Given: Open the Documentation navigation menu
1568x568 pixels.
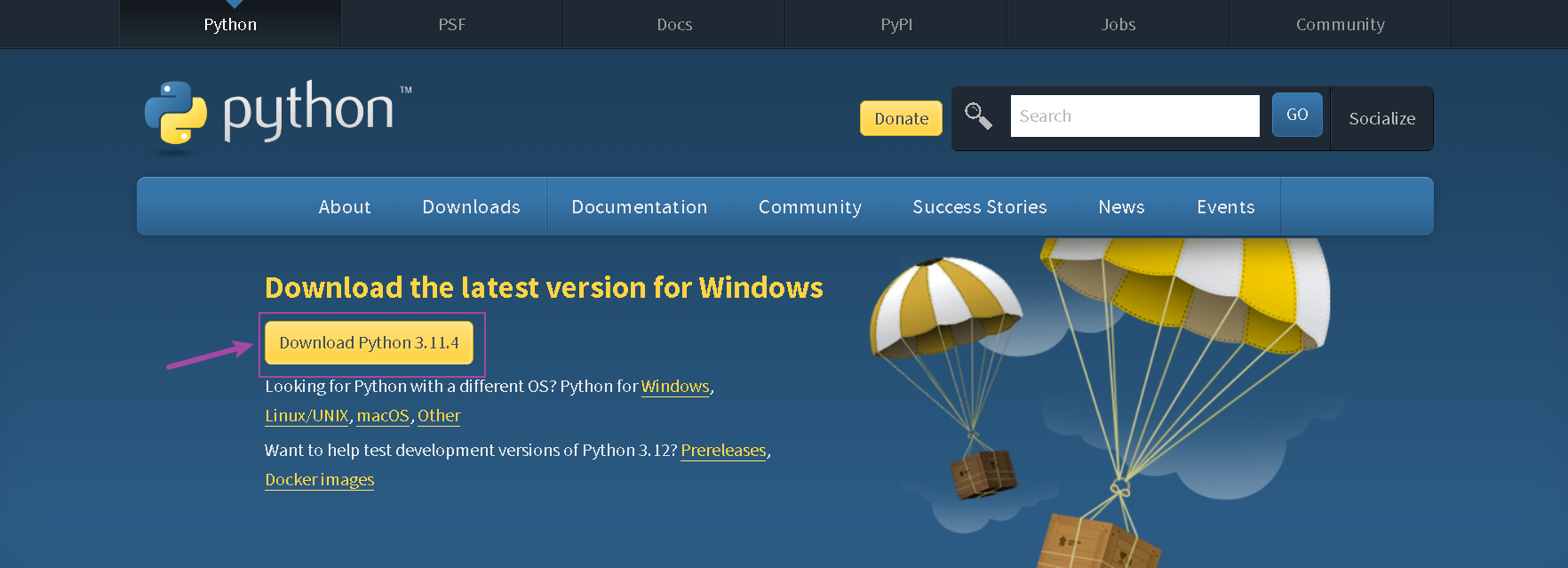Looking at the screenshot, I should point(640,206).
